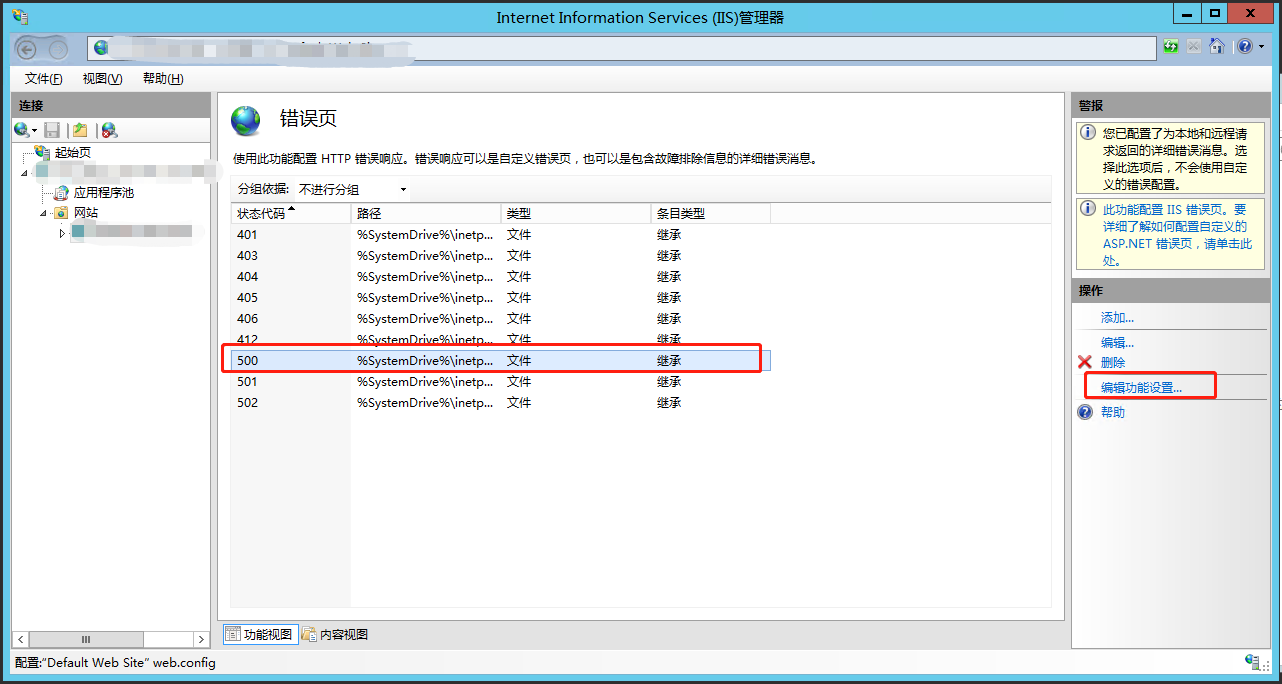This screenshot has width=1282, height=684.
Task: Select the 404 error page row
Action: pyautogui.click(x=500, y=276)
